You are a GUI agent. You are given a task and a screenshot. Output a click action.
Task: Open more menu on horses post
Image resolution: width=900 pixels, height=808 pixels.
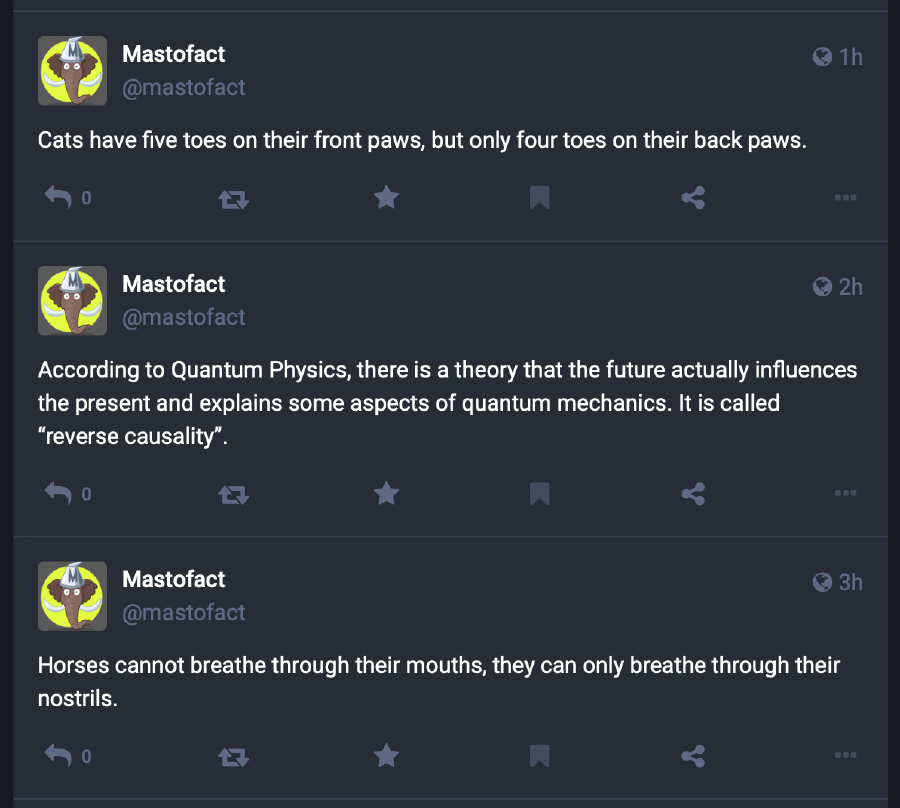click(845, 755)
